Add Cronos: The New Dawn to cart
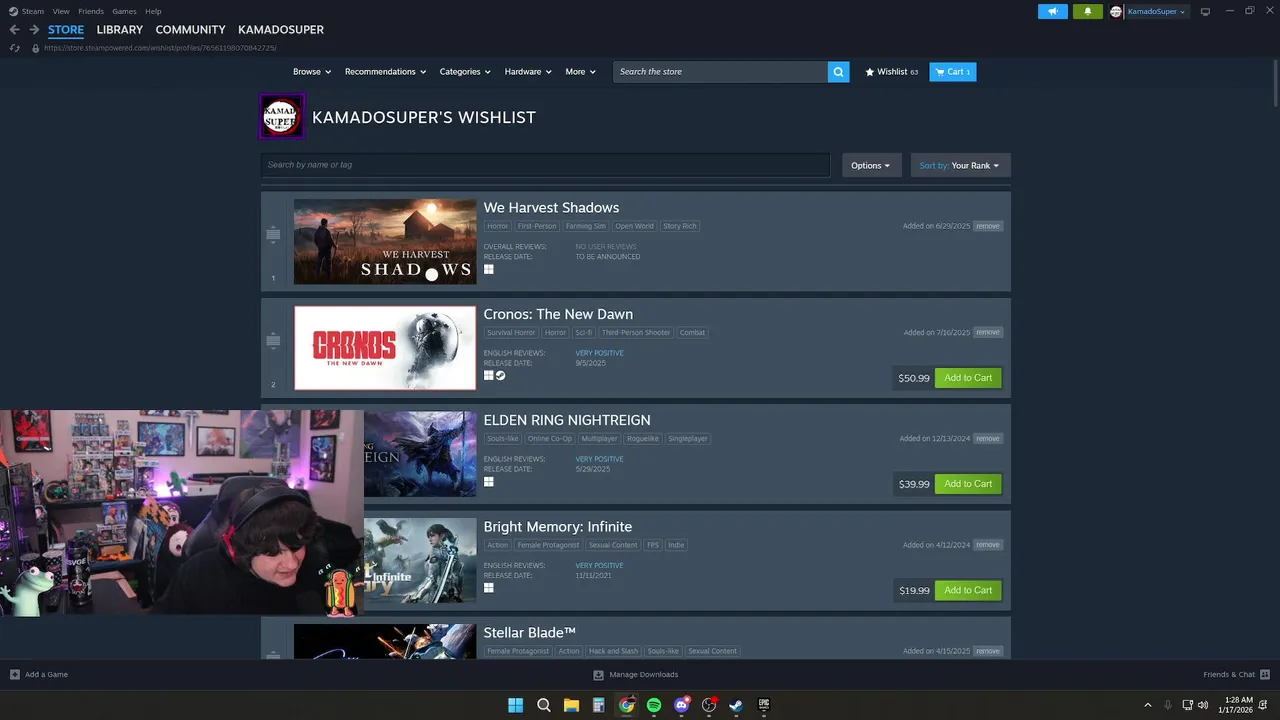This screenshot has width=1280, height=720. click(968, 378)
